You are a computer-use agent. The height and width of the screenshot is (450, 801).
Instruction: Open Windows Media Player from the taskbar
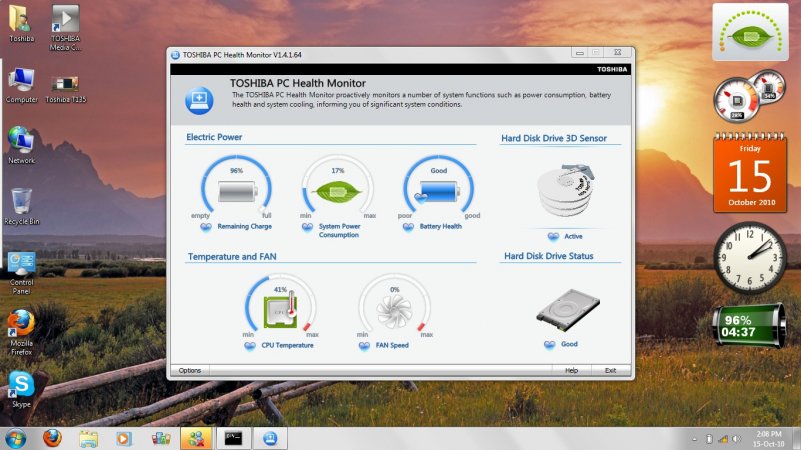124,438
